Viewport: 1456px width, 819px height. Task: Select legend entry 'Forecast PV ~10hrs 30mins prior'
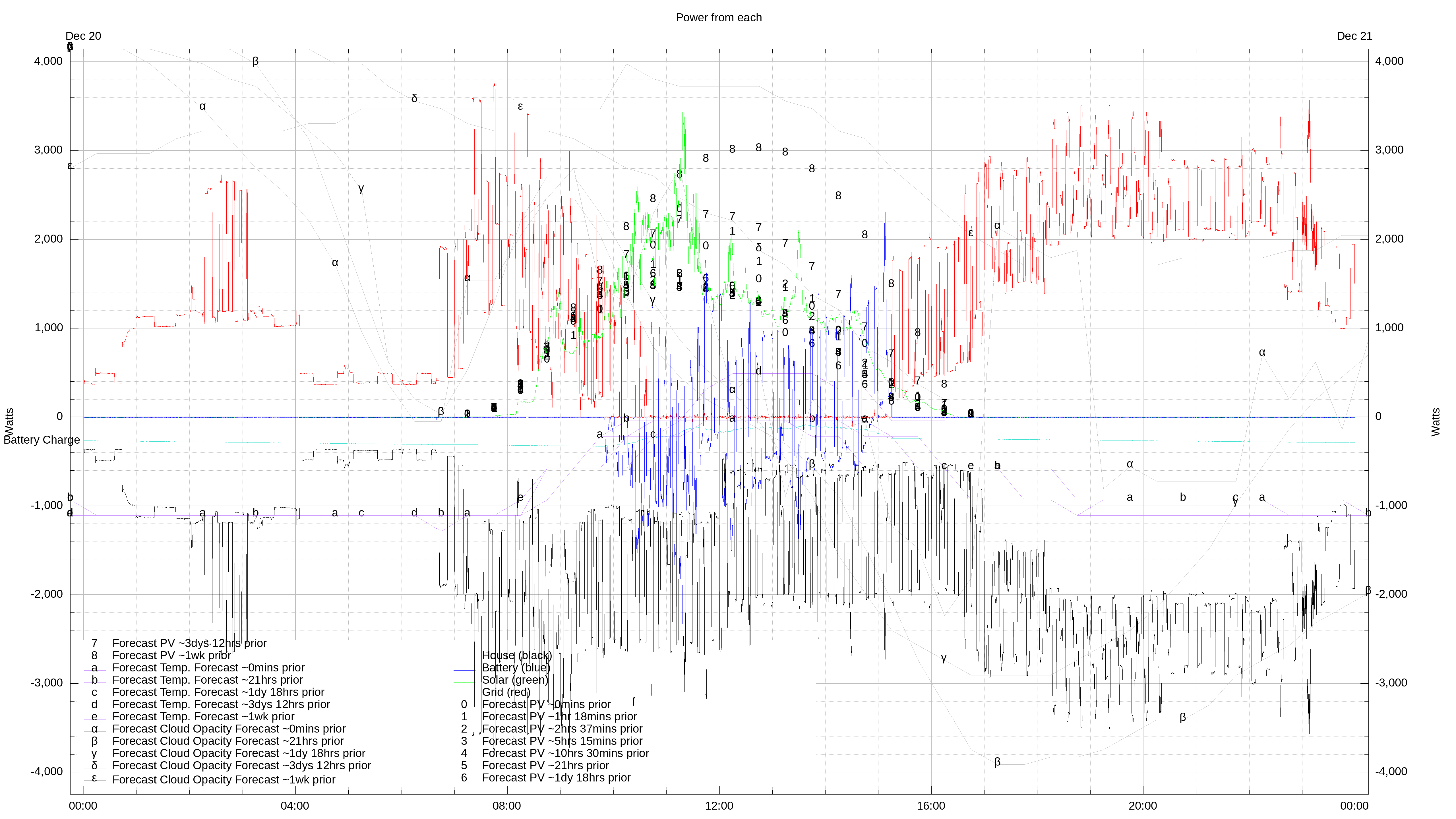pos(565,753)
